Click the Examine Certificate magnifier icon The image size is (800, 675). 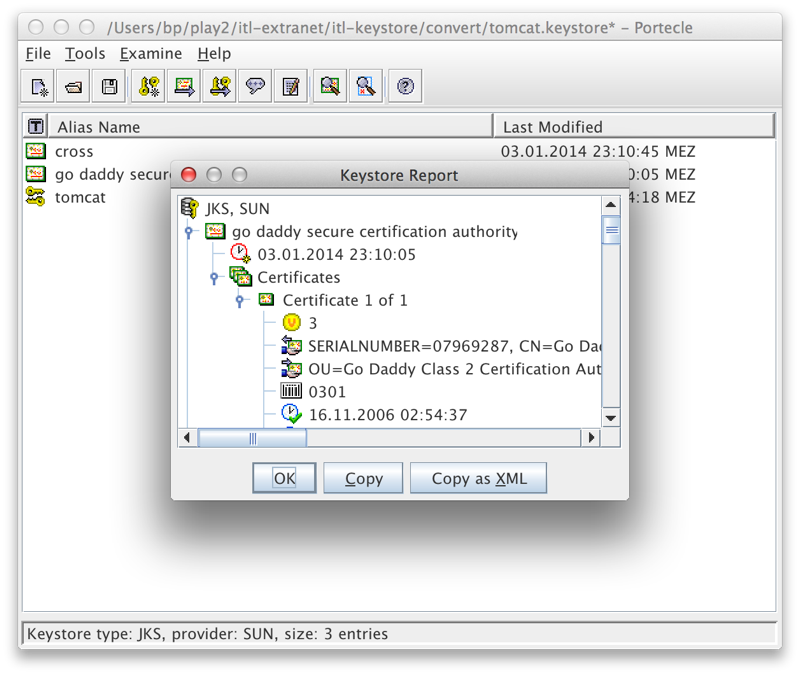click(330, 86)
